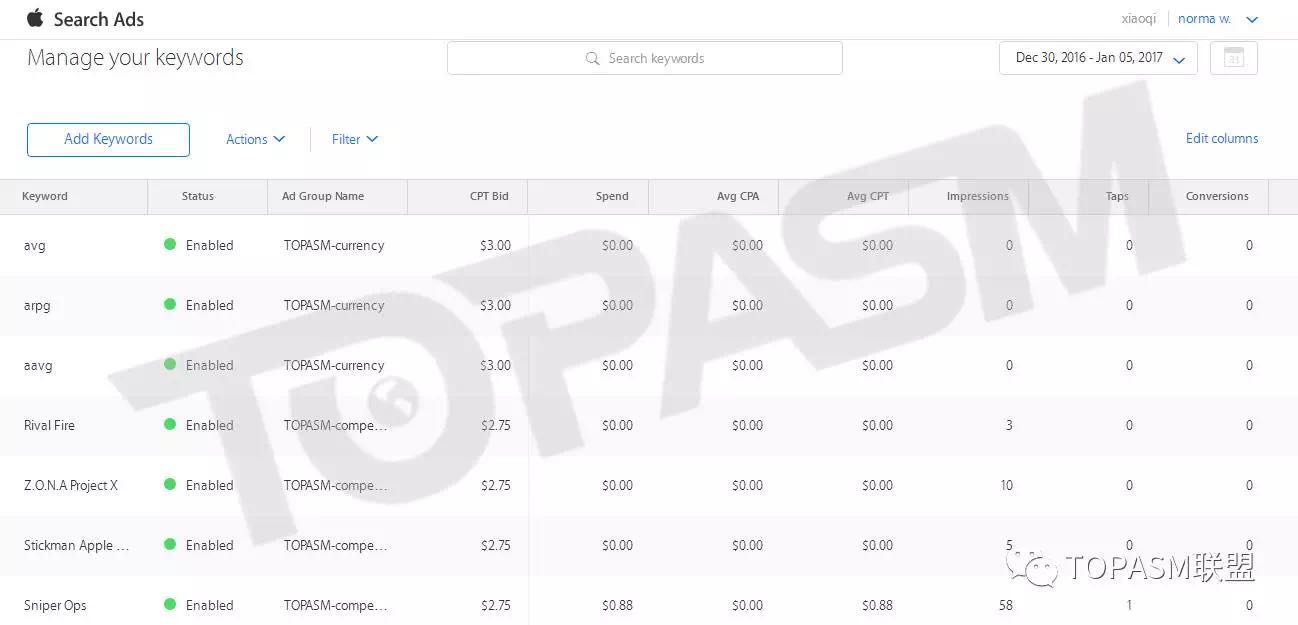Expand the Actions dropdown
Viewport: 1298px width, 625px height.
(x=255, y=139)
